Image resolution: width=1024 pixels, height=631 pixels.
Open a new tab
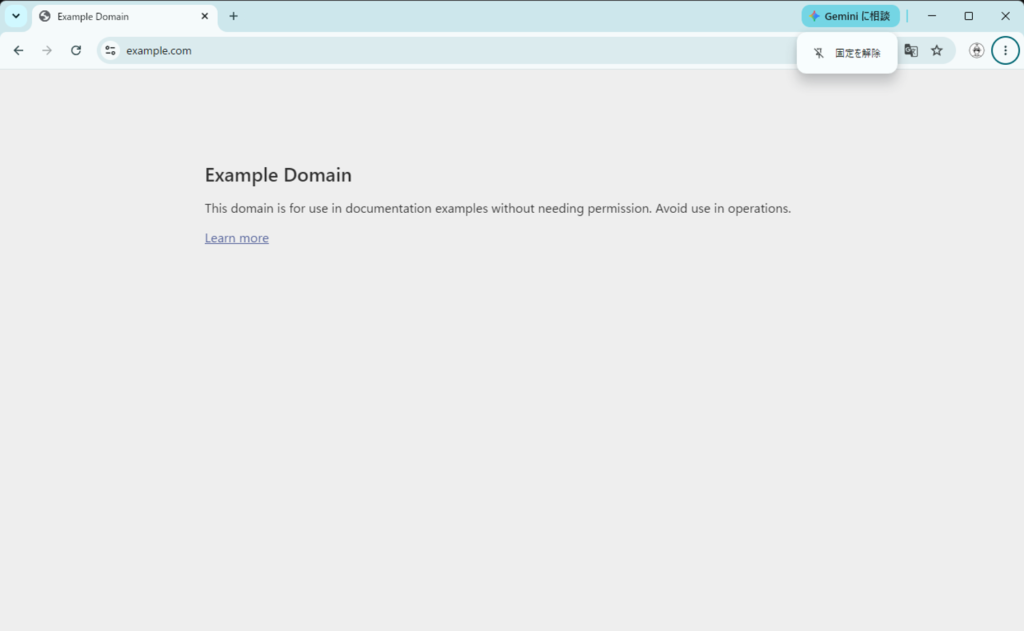pyautogui.click(x=233, y=16)
